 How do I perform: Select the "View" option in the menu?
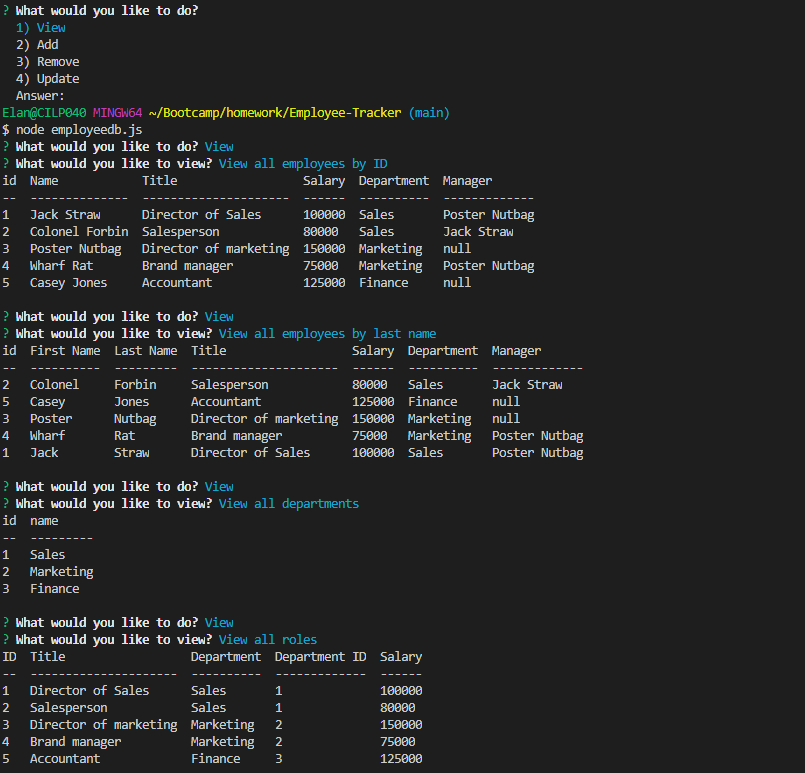[41, 27]
